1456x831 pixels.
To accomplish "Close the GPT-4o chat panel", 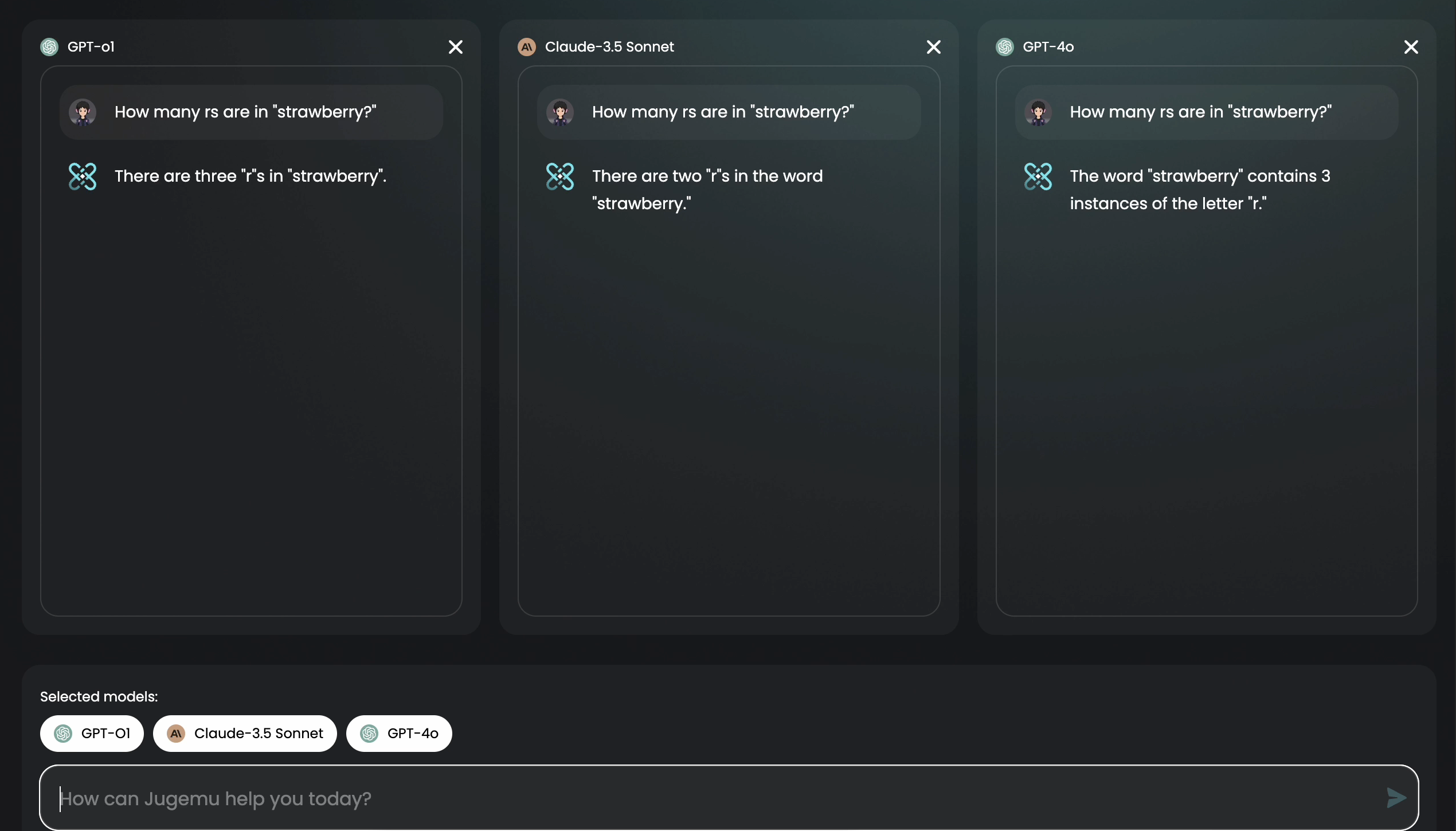I will point(1411,47).
